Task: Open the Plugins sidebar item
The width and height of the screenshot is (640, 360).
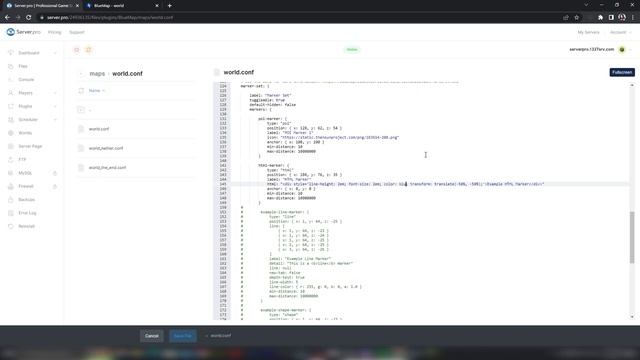Action: coord(25,106)
